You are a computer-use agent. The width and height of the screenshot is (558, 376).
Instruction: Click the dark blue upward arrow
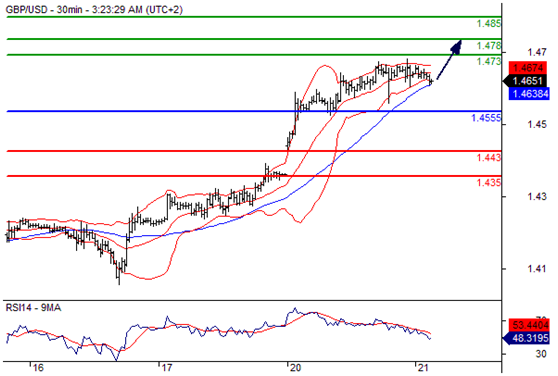(449, 60)
